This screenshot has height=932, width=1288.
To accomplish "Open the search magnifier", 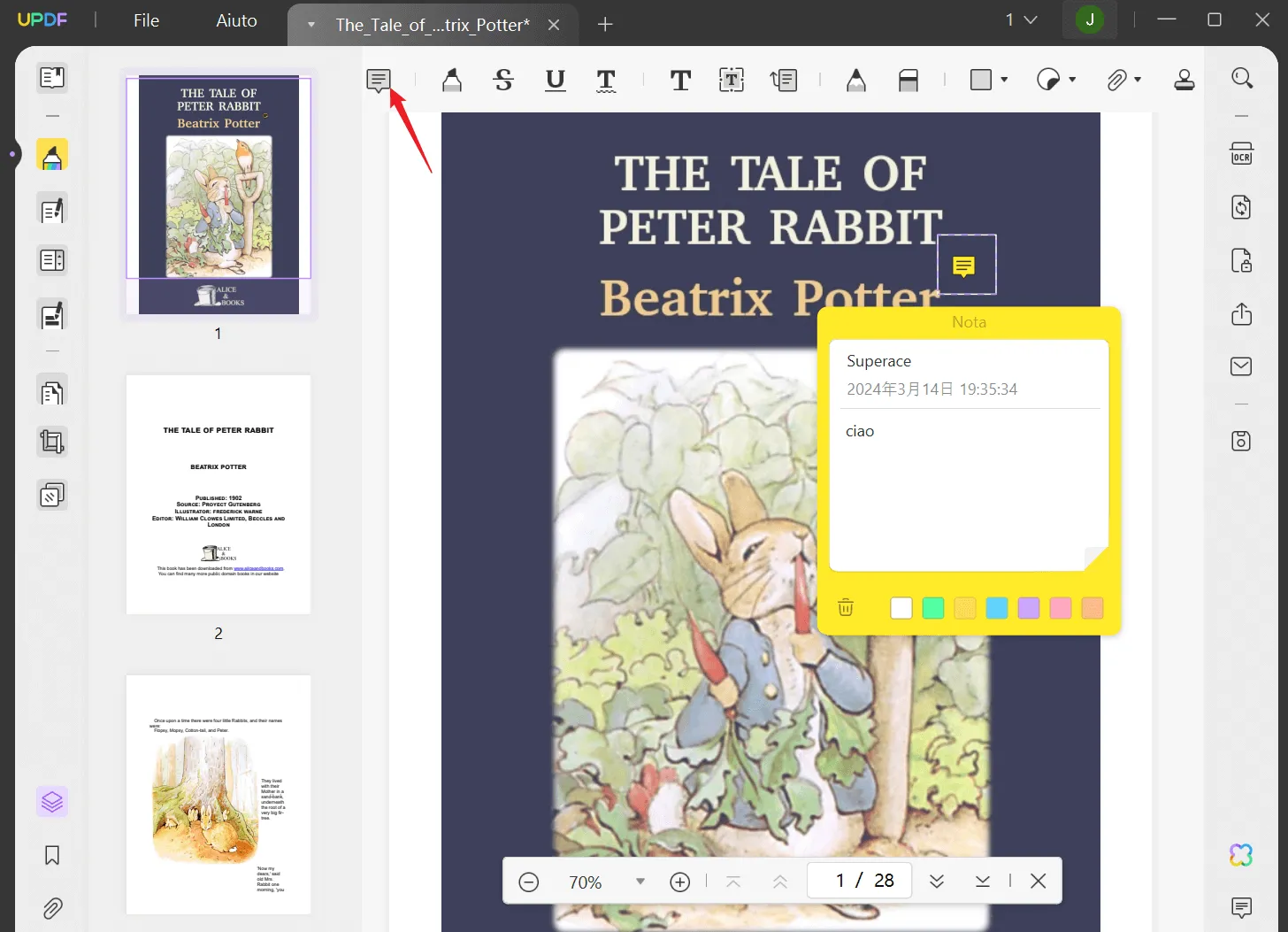I will 1242,78.
